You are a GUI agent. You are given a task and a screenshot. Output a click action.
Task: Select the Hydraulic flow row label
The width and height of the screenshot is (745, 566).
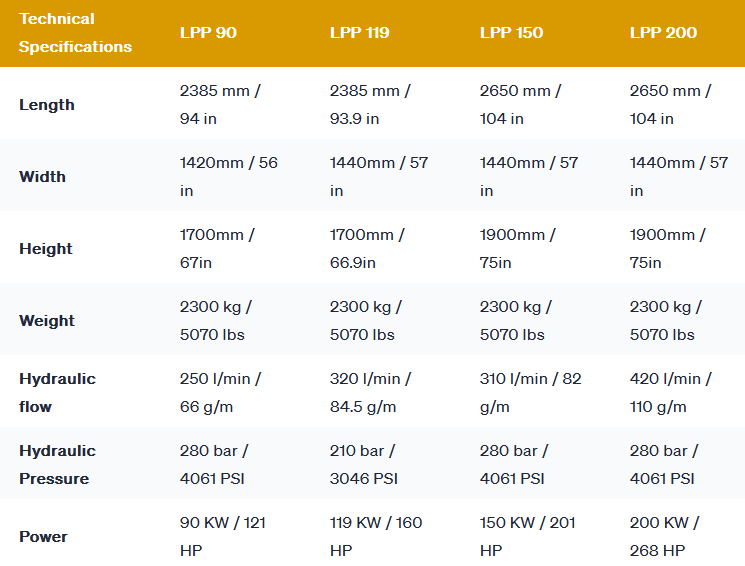tap(57, 393)
